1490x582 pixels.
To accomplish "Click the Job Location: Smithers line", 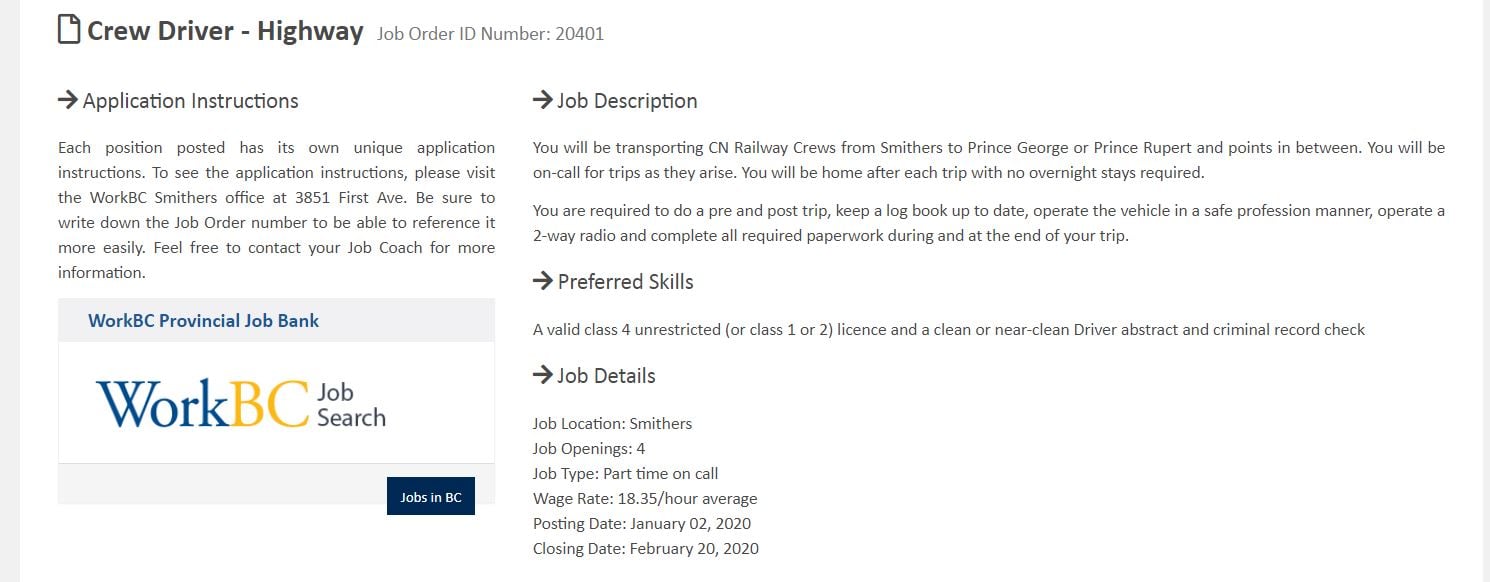I will (x=612, y=423).
